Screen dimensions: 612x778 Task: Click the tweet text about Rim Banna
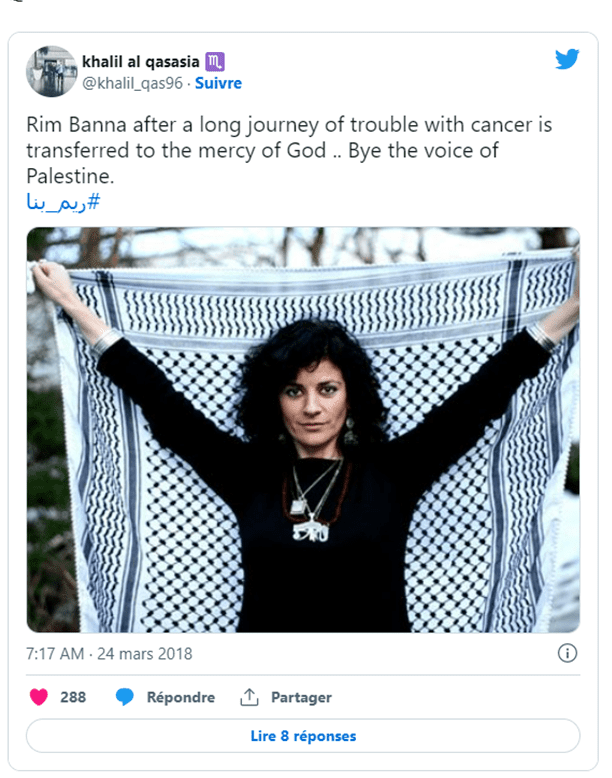click(289, 150)
